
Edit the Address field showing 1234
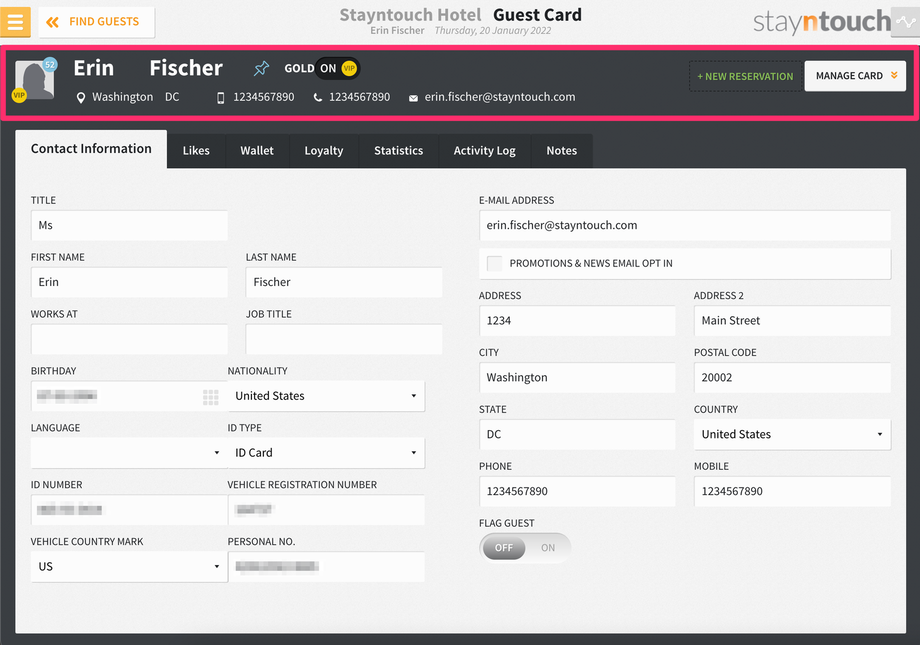[x=577, y=321]
